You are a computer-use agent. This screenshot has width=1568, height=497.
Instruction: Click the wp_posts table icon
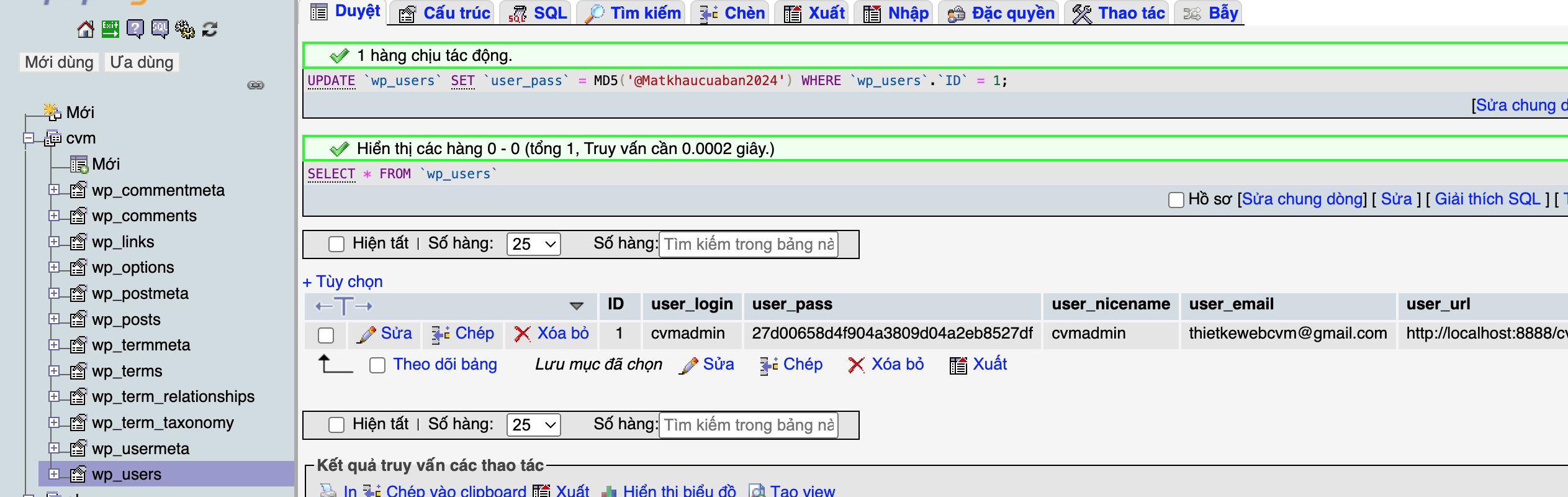pyautogui.click(x=78, y=319)
